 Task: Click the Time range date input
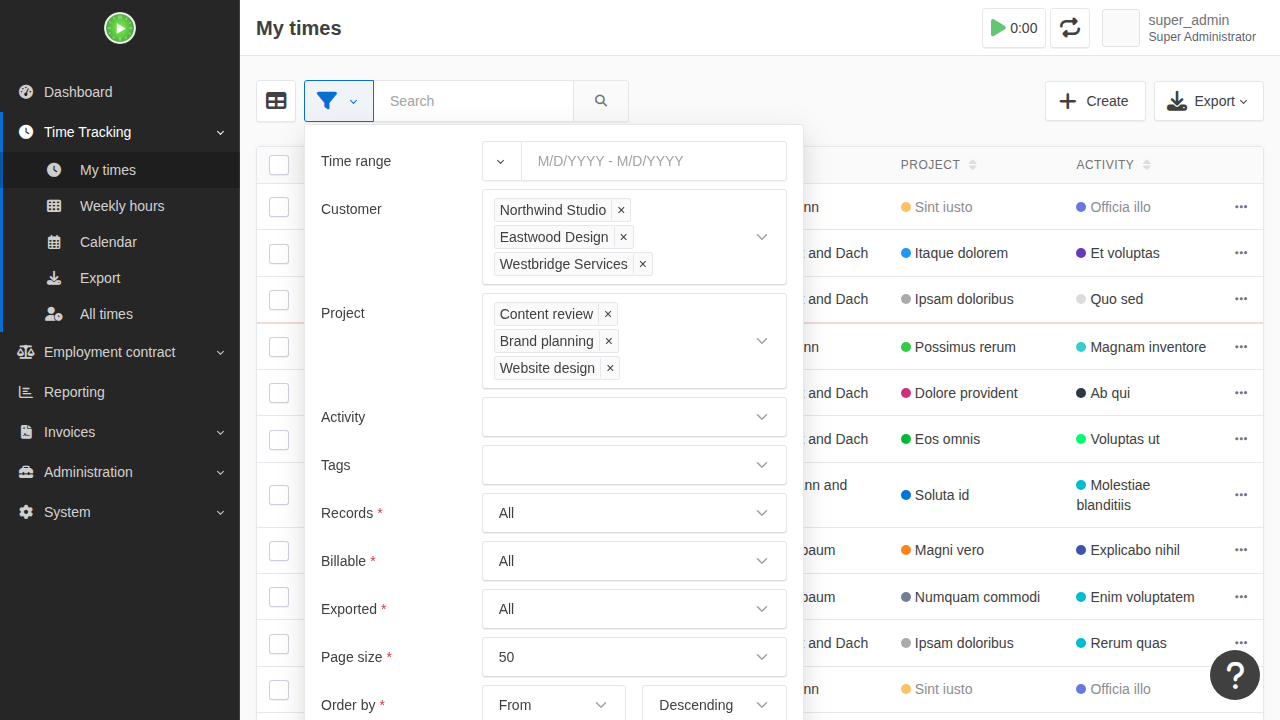tap(654, 161)
